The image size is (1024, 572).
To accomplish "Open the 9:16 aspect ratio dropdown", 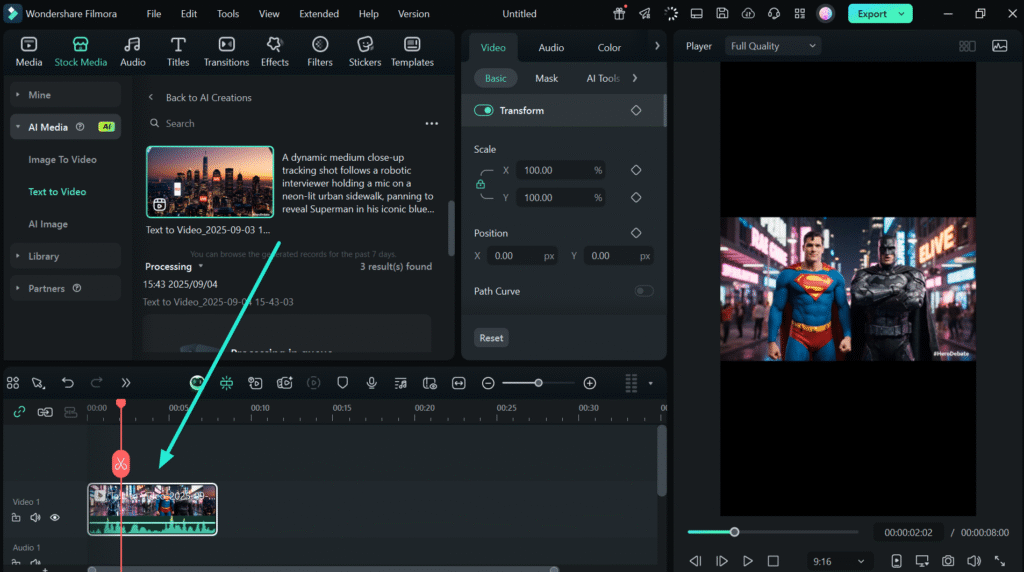I will pos(839,561).
